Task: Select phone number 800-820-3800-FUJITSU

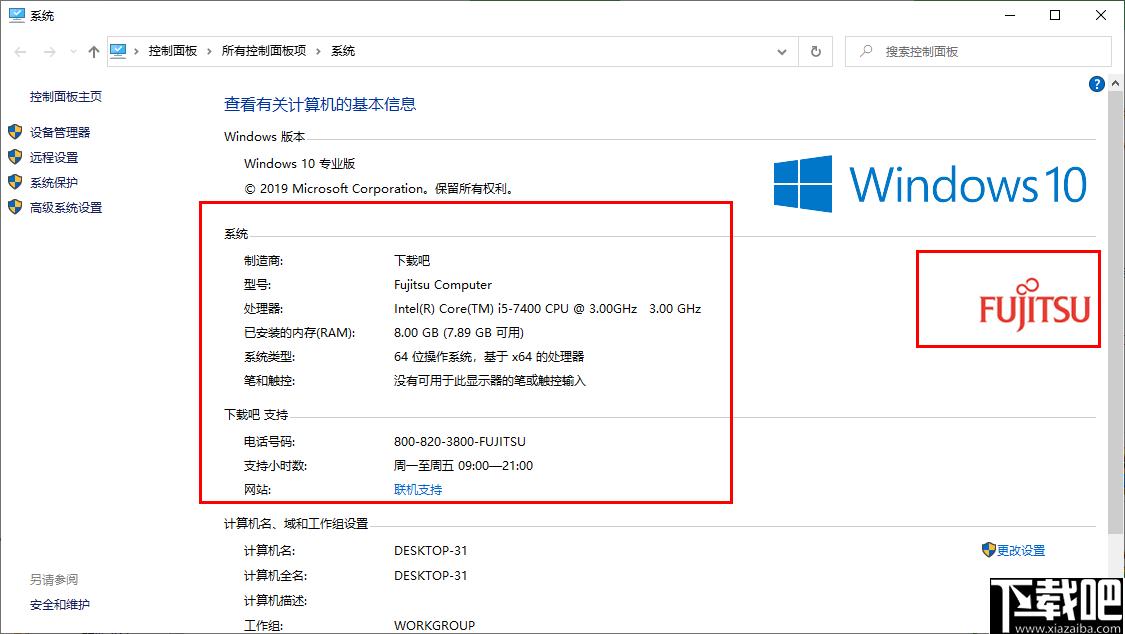Action: pyautogui.click(x=460, y=442)
